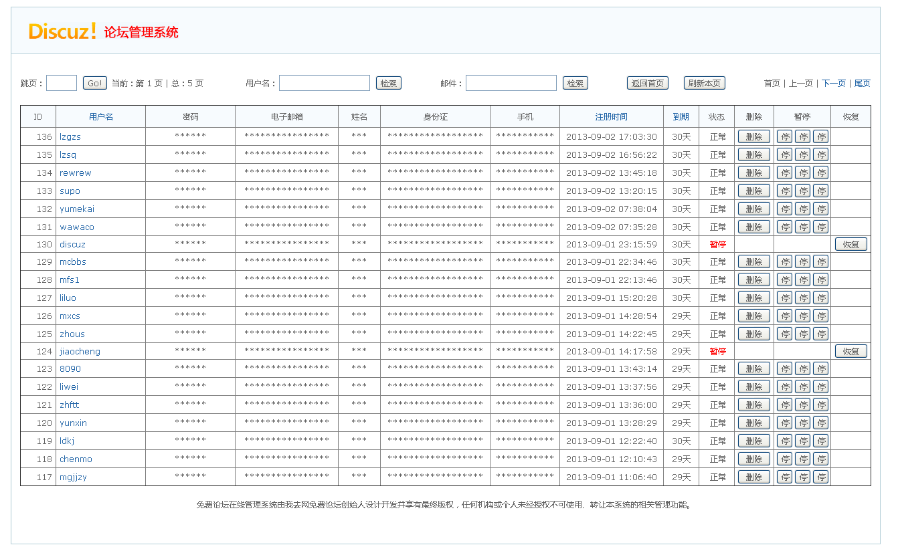This screenshot has height=559, width=900.
Task: Click last 停 button in wawaco row
Action: (x=821, y=227)
